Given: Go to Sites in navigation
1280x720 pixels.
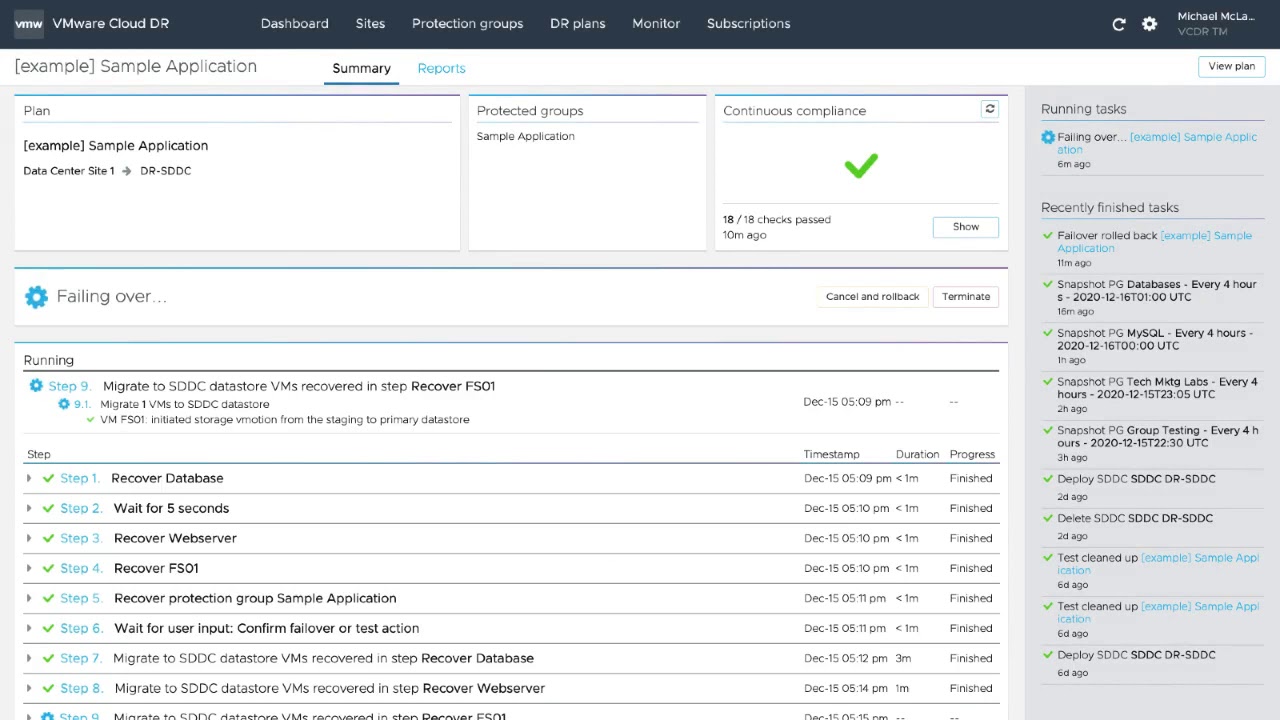Looking at the screenshot, I should [370, 24].
